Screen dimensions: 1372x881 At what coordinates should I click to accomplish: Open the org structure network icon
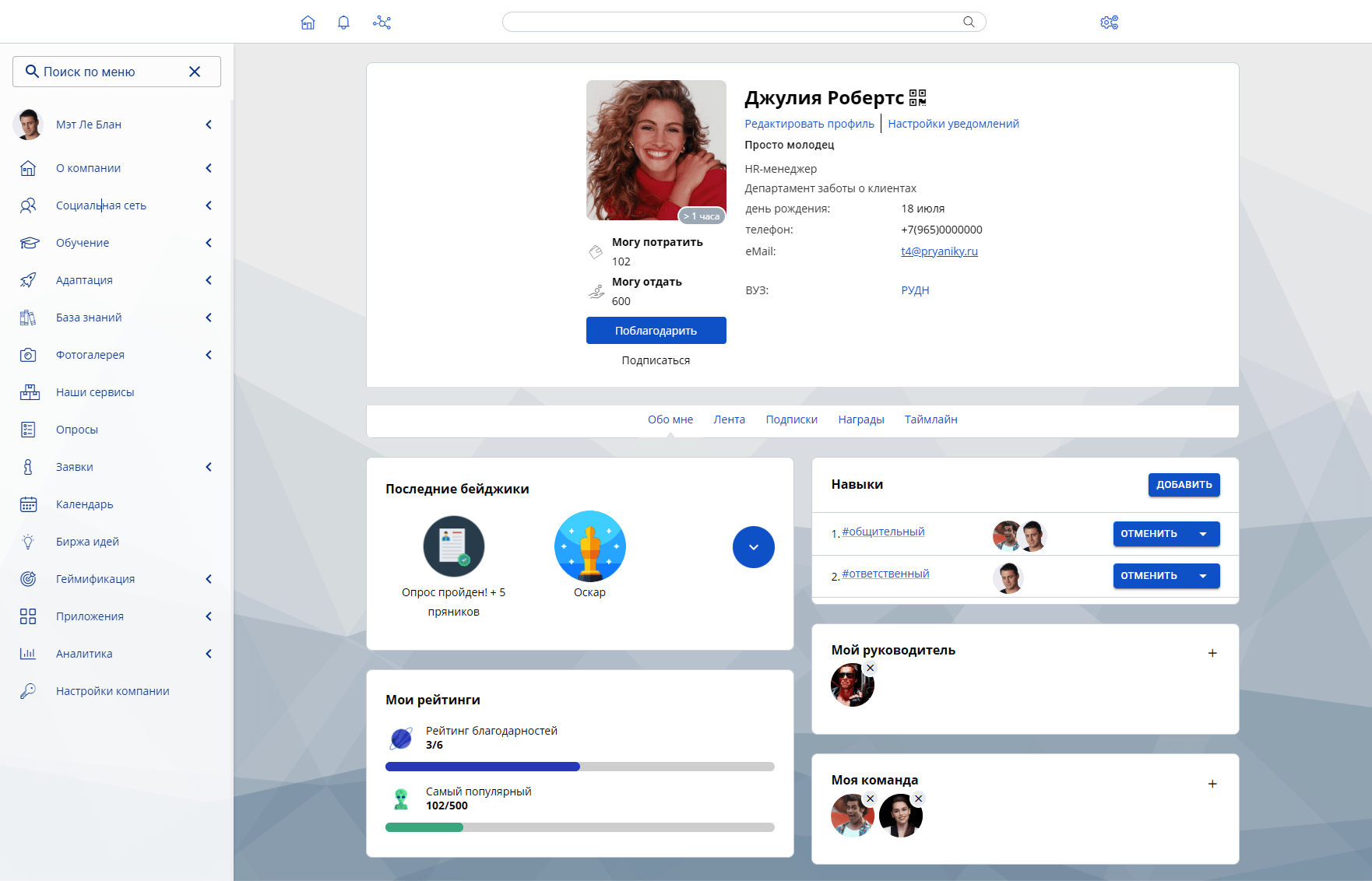(382, 23)
